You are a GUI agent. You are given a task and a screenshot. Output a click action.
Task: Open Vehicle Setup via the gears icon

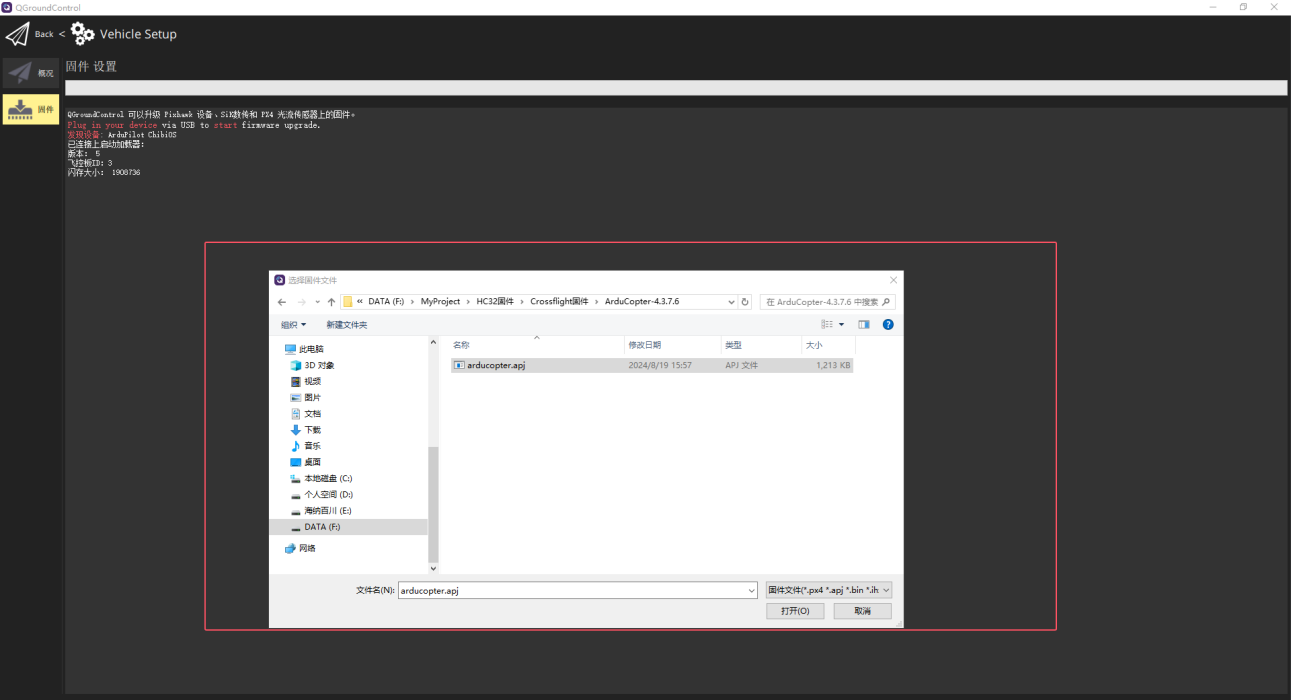coord(83,34)
